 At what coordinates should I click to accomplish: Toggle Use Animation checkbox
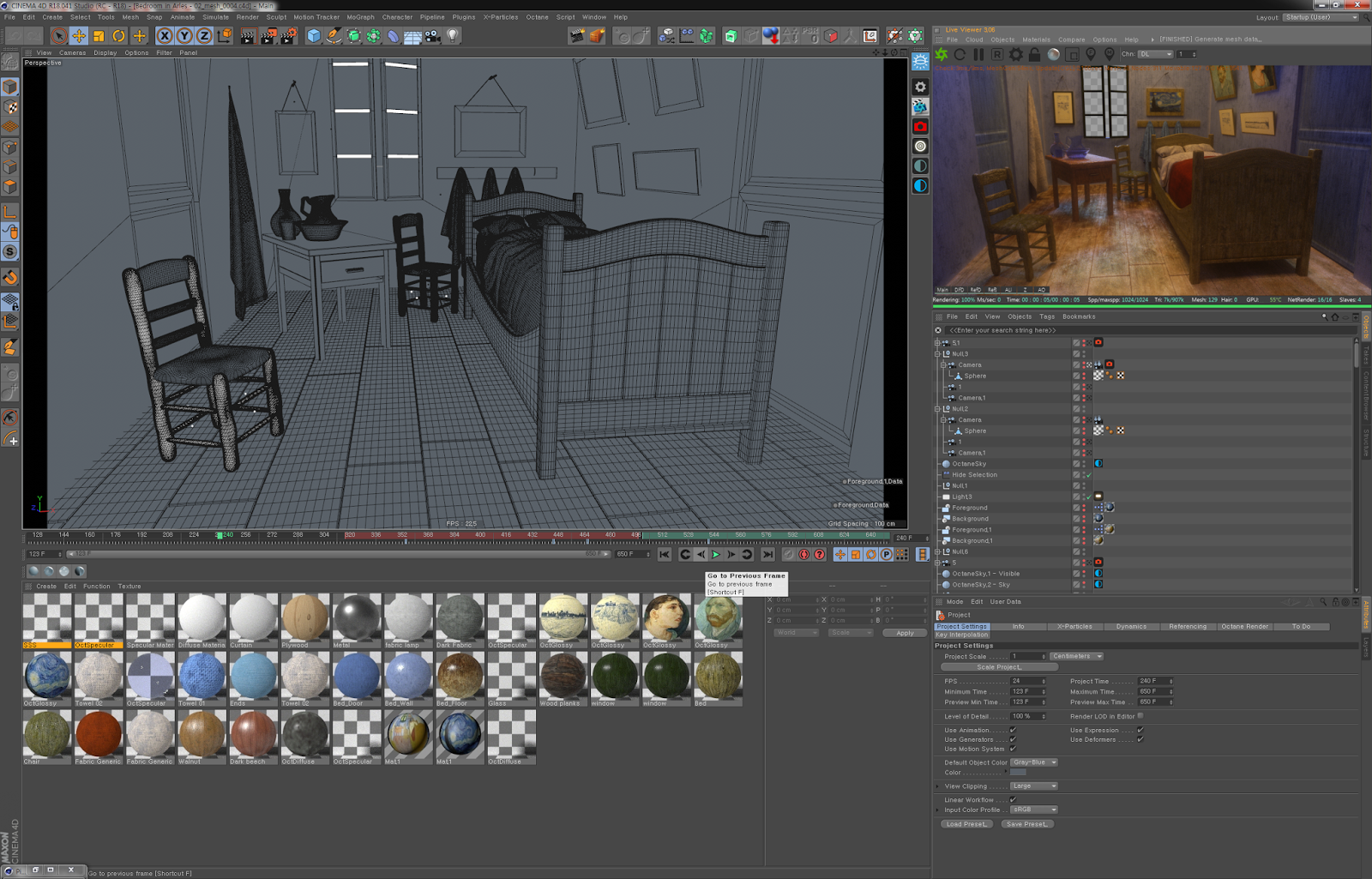click(1013, 731)
